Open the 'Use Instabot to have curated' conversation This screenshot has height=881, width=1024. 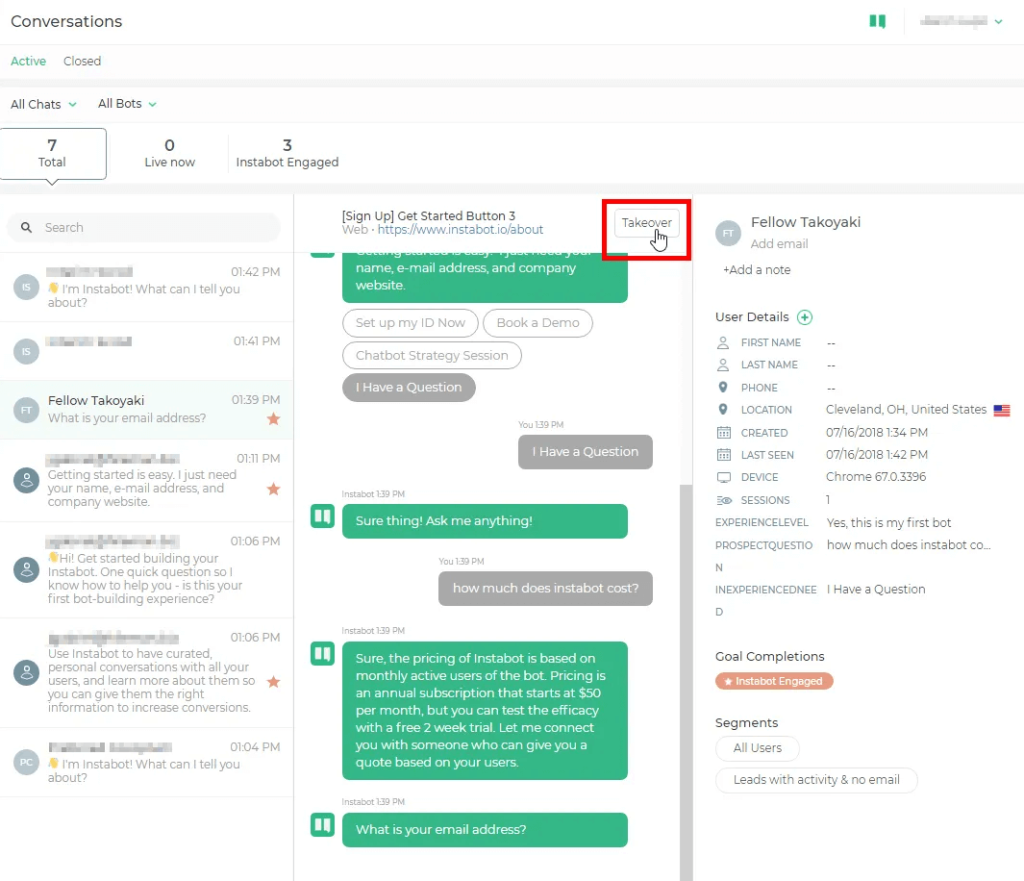click(146, 673)
